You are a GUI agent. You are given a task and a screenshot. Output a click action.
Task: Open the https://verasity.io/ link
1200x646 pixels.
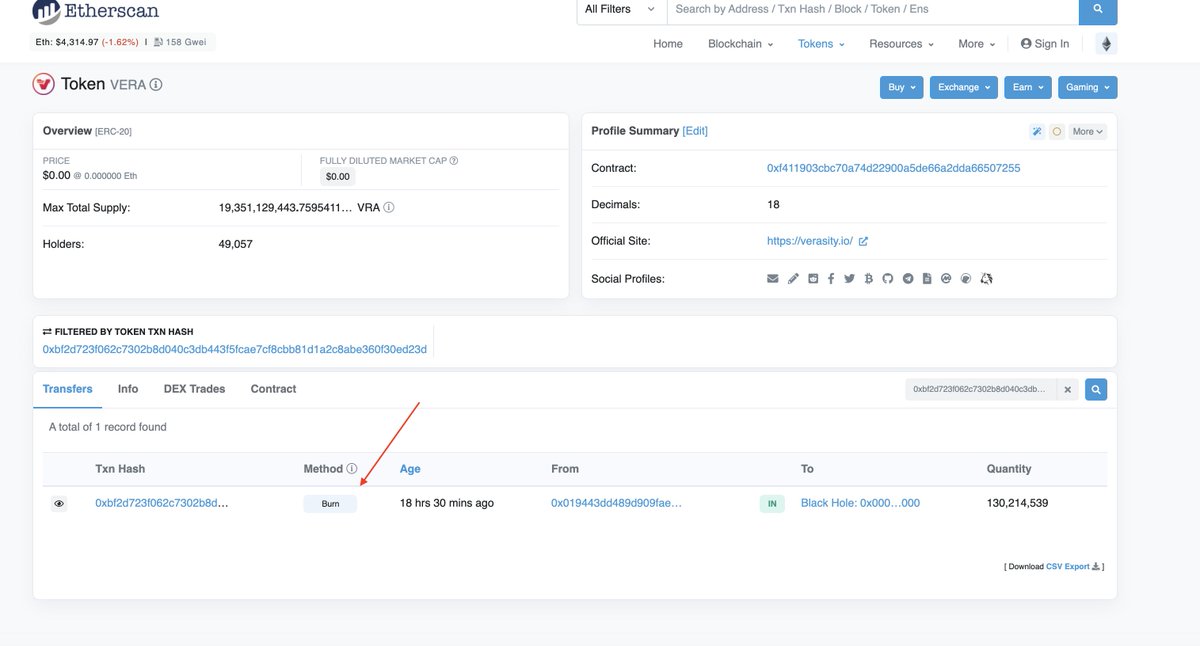click(810, 241)
